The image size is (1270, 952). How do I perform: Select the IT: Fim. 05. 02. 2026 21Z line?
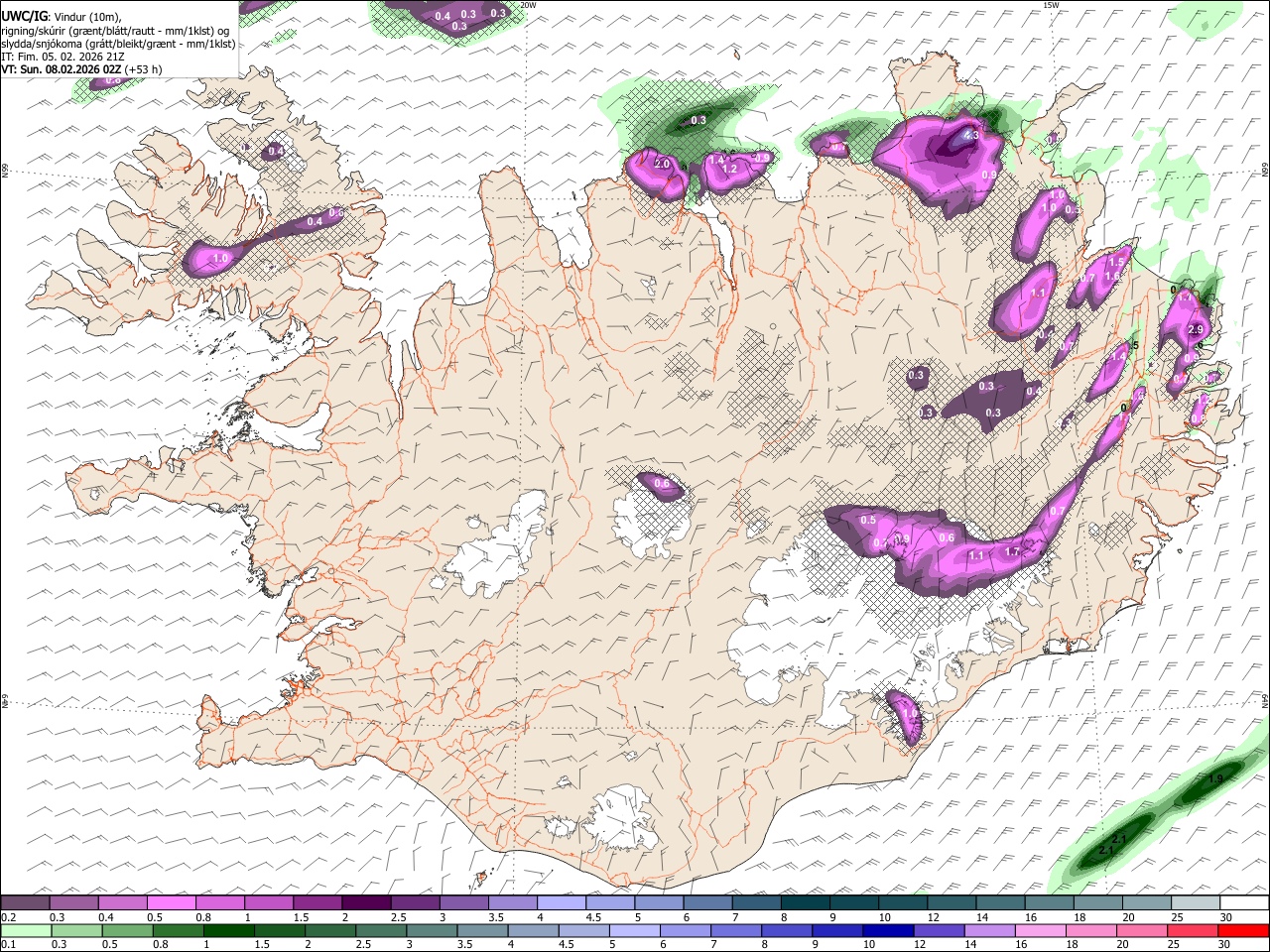63,57
